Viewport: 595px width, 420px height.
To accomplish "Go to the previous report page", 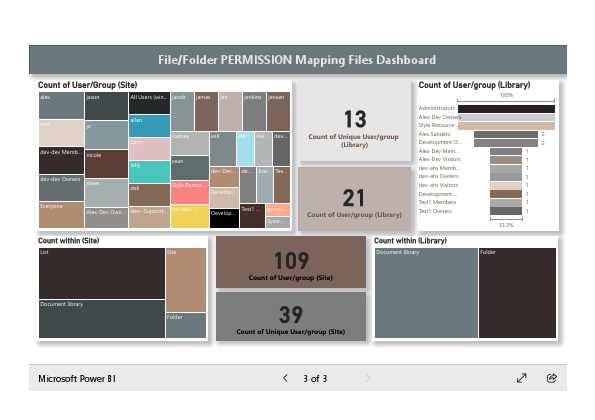I will [285, 378].
